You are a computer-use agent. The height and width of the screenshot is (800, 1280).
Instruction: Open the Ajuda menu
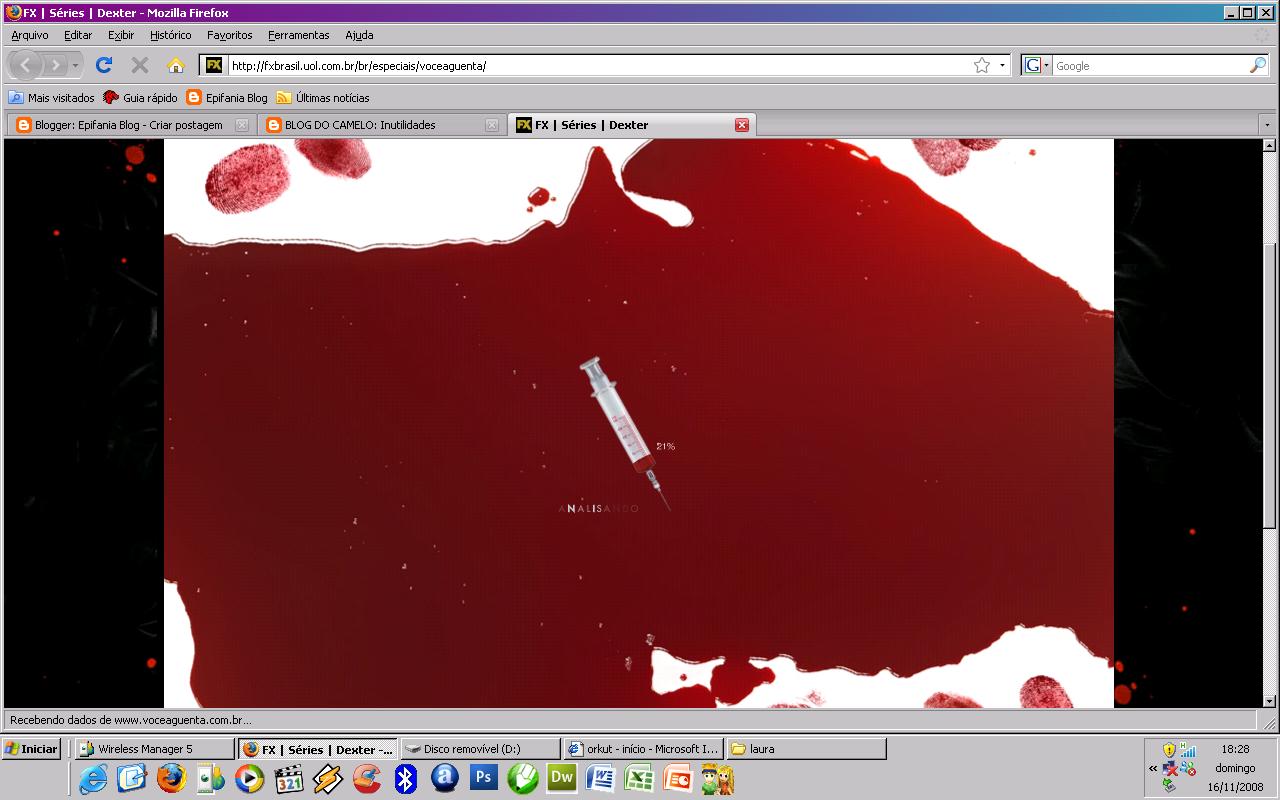click(x=359, y=35)
